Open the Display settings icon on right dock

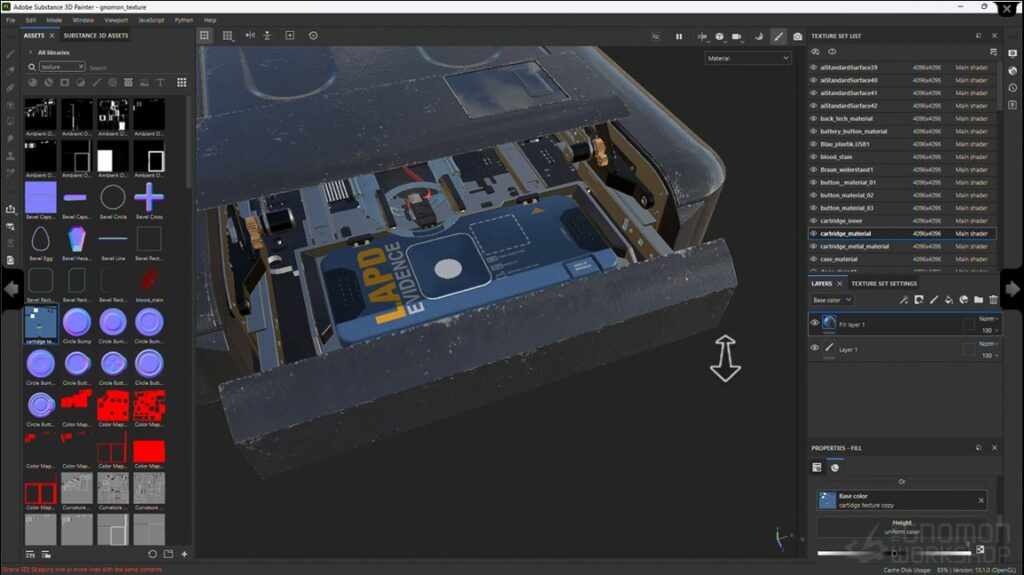[x=1013, y=54]
